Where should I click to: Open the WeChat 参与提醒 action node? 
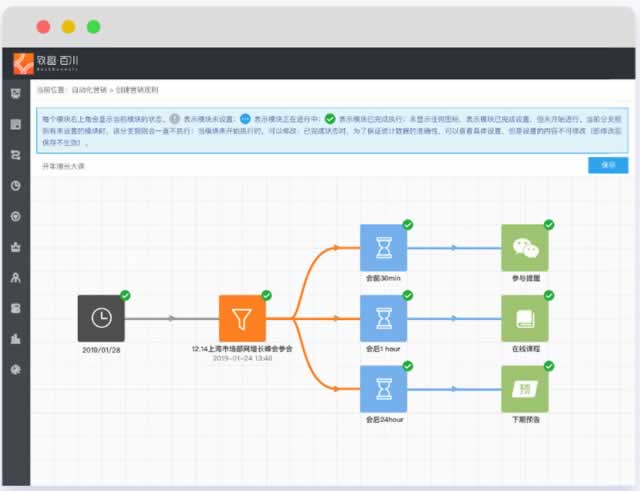[525, 247]
